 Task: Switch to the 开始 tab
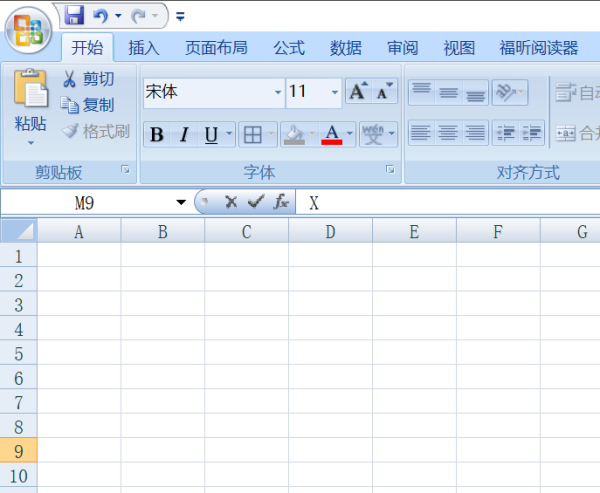click(x=87, y=48)
